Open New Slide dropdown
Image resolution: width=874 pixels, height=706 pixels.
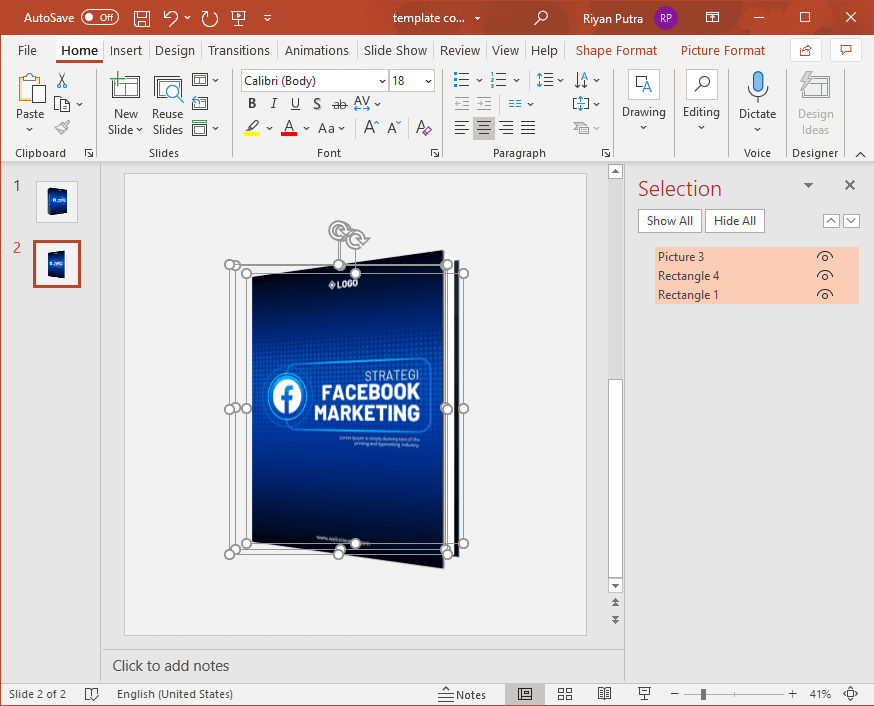125,130
